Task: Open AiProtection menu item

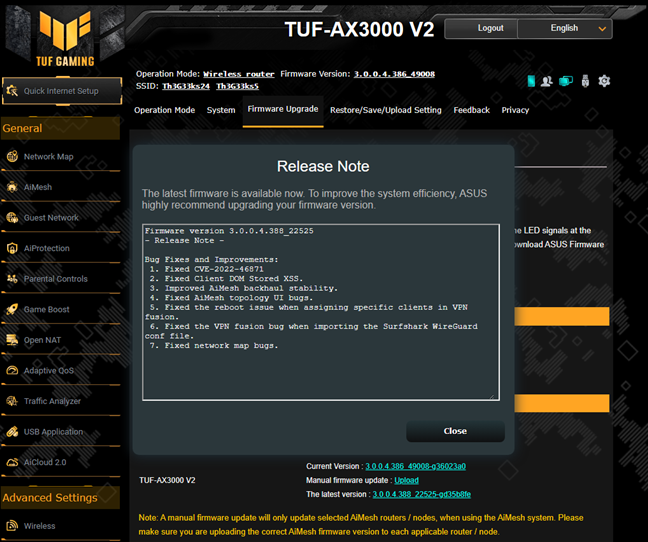Action: tap(61, 248)
